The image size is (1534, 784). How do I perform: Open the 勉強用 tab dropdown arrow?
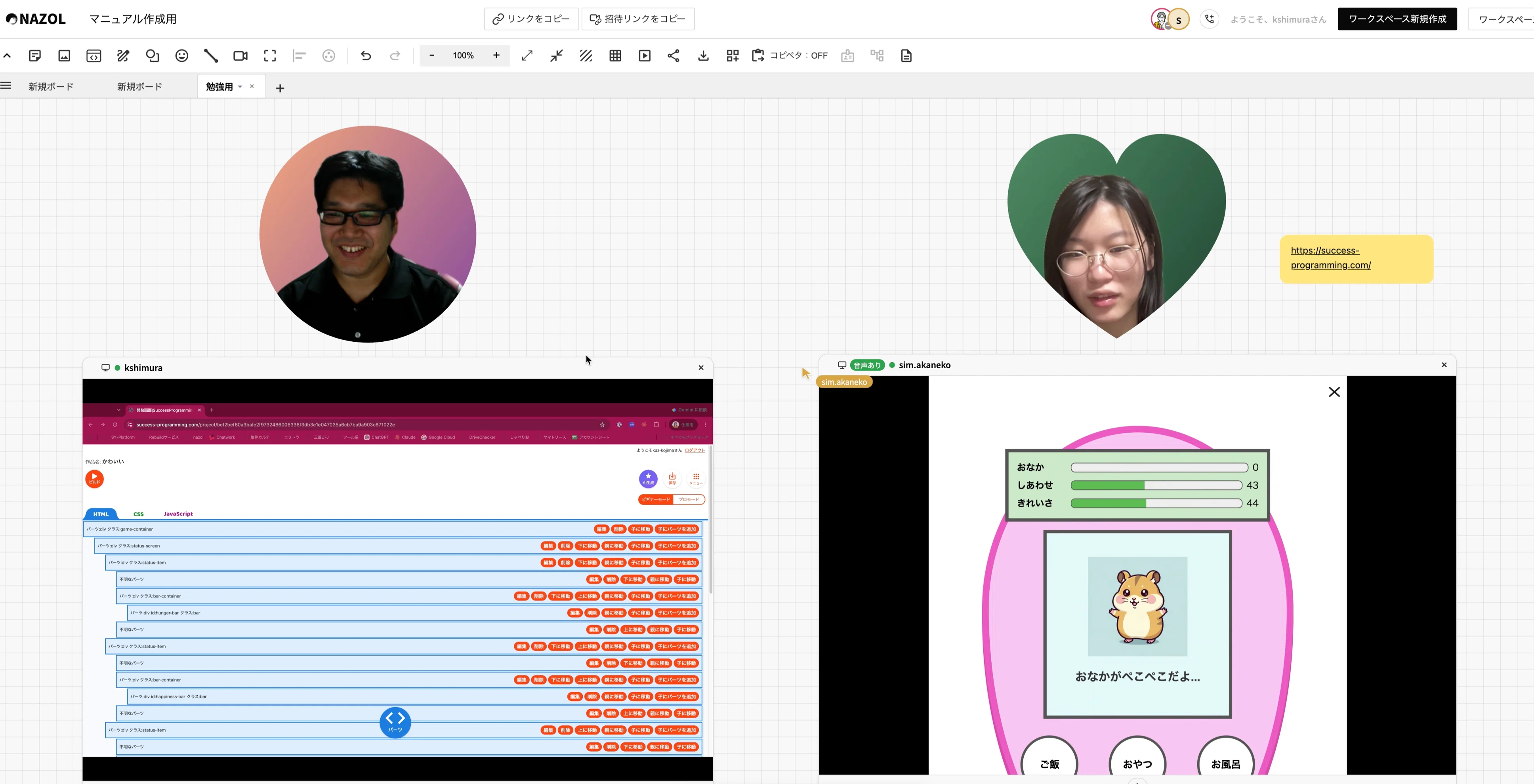[x=240, y=87]
